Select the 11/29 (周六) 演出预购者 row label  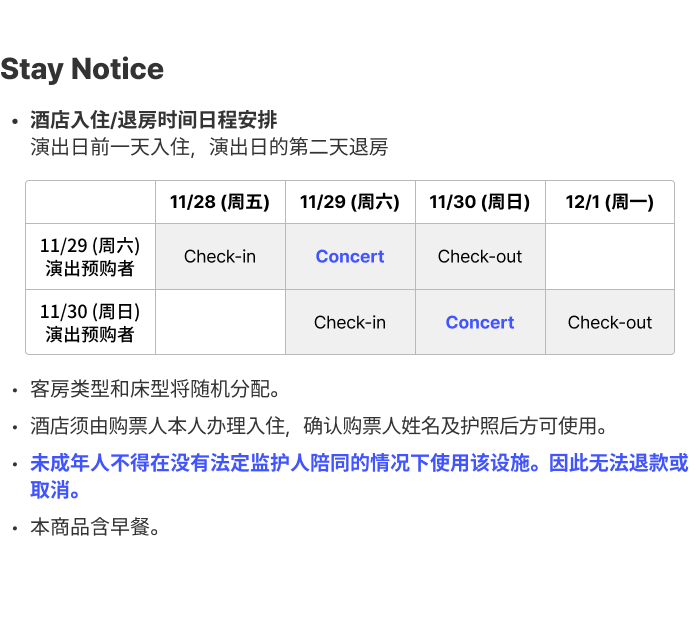(x=90, y=257)
